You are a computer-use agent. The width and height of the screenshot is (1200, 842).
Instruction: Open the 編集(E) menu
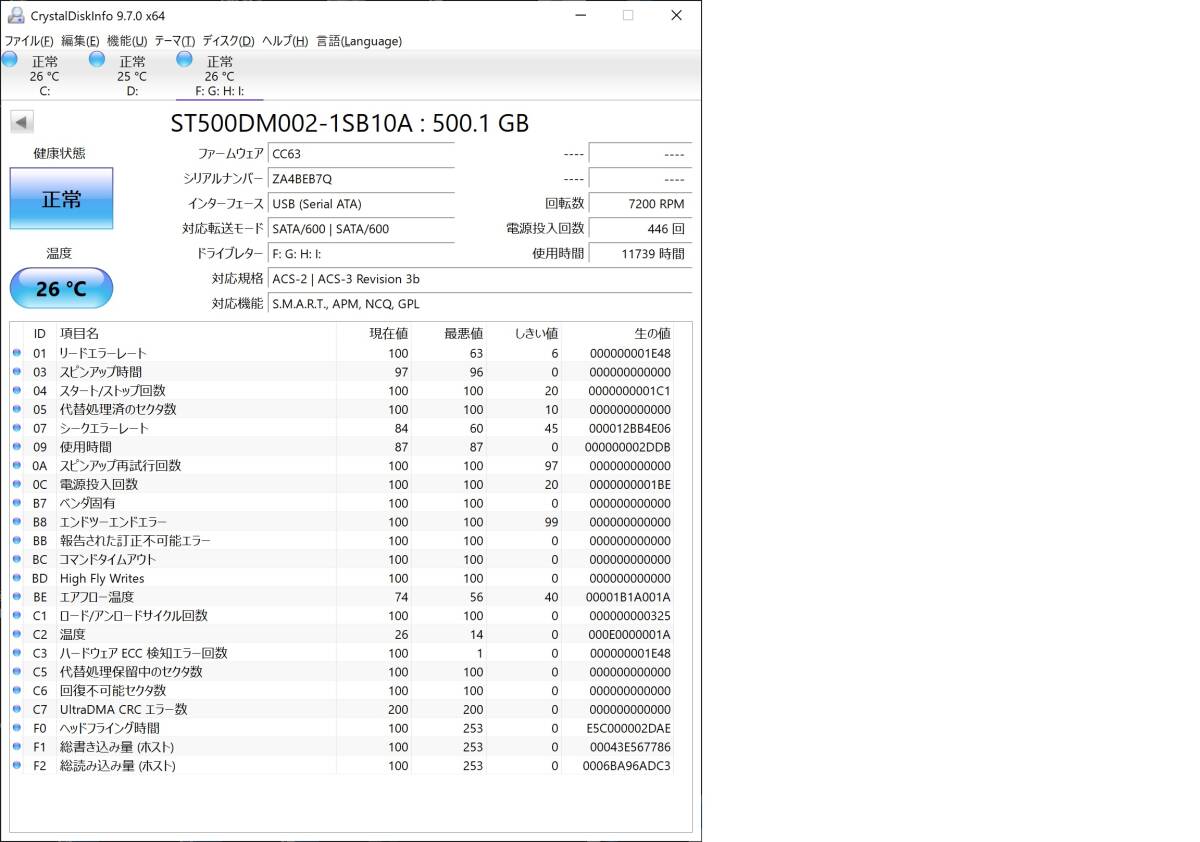point(80,41)
